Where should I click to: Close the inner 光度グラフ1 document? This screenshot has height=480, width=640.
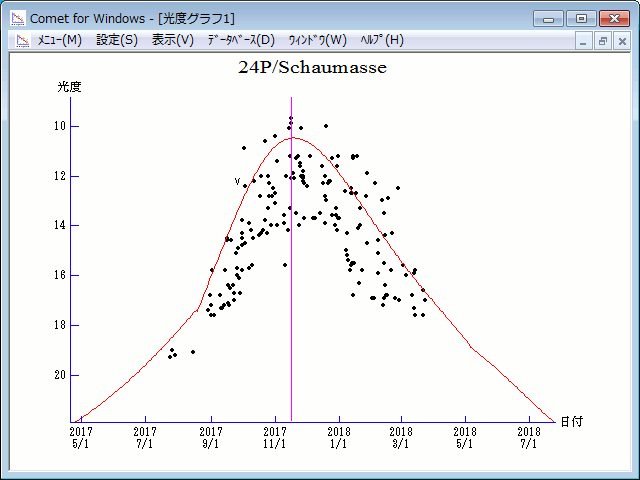point(621,41)
